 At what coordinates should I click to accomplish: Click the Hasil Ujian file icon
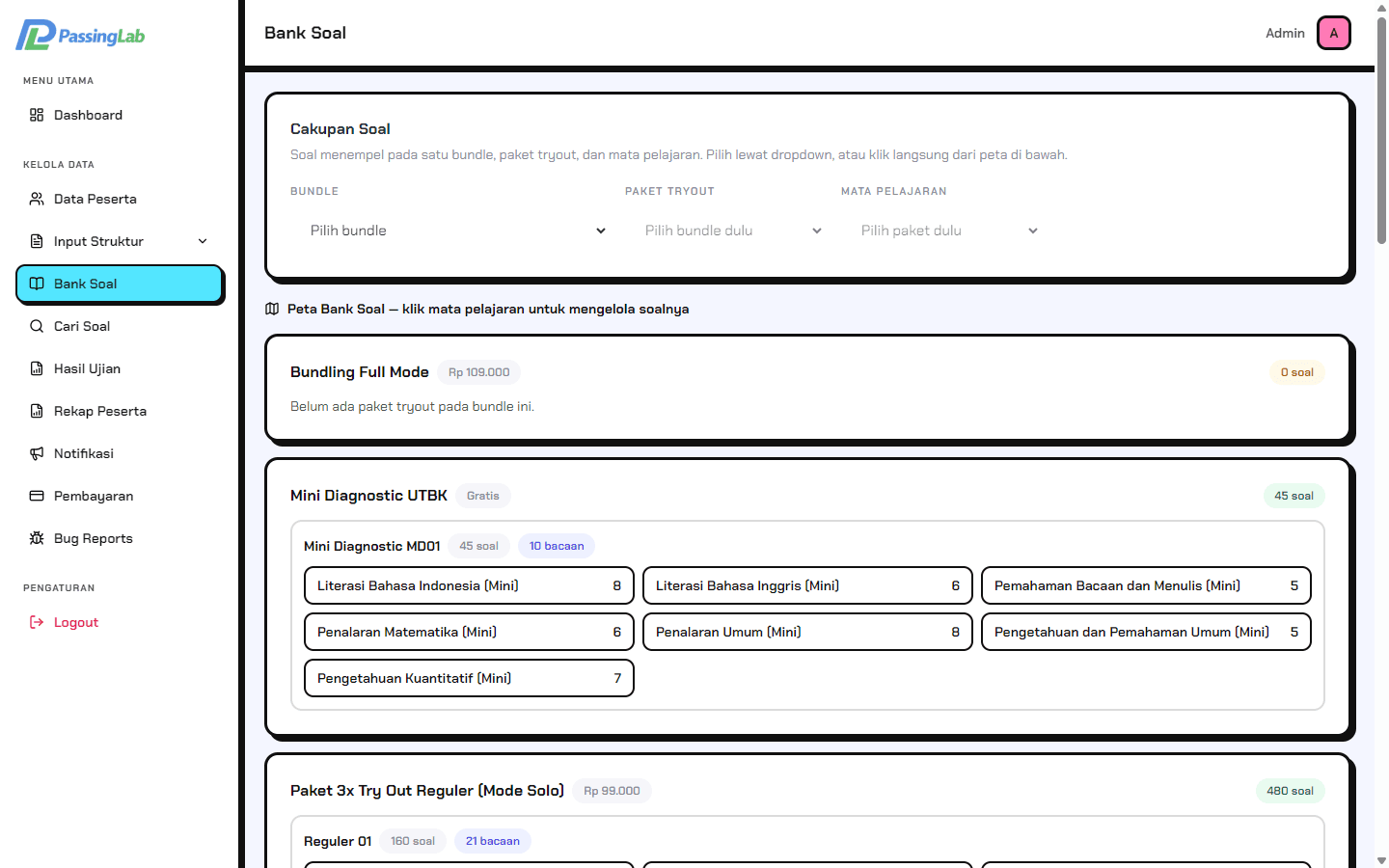coord(37,368)
